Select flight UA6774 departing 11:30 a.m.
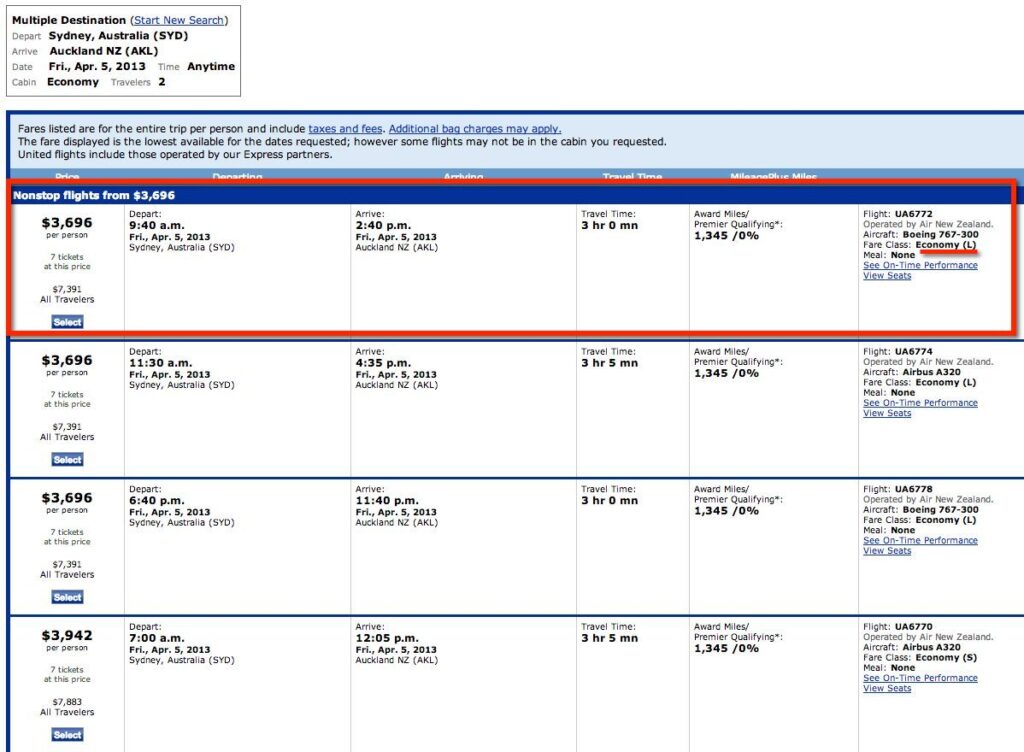This screenshot has height=752, width=1024. click(x=67, y=460)
